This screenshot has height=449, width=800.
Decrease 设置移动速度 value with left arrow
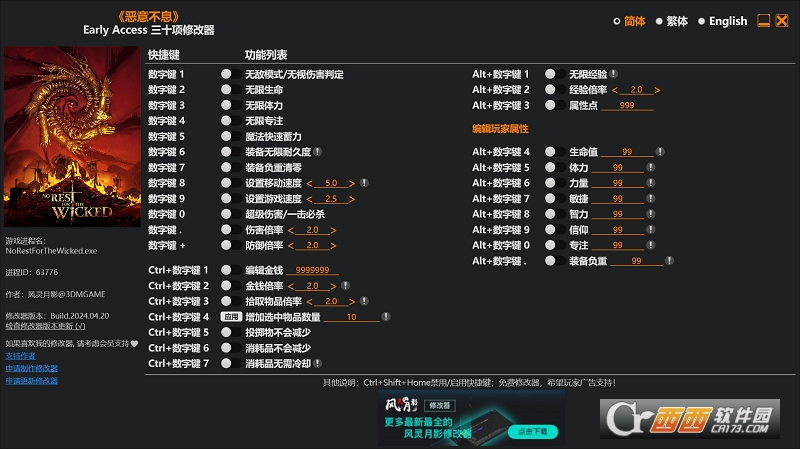[x=309, y=183]
